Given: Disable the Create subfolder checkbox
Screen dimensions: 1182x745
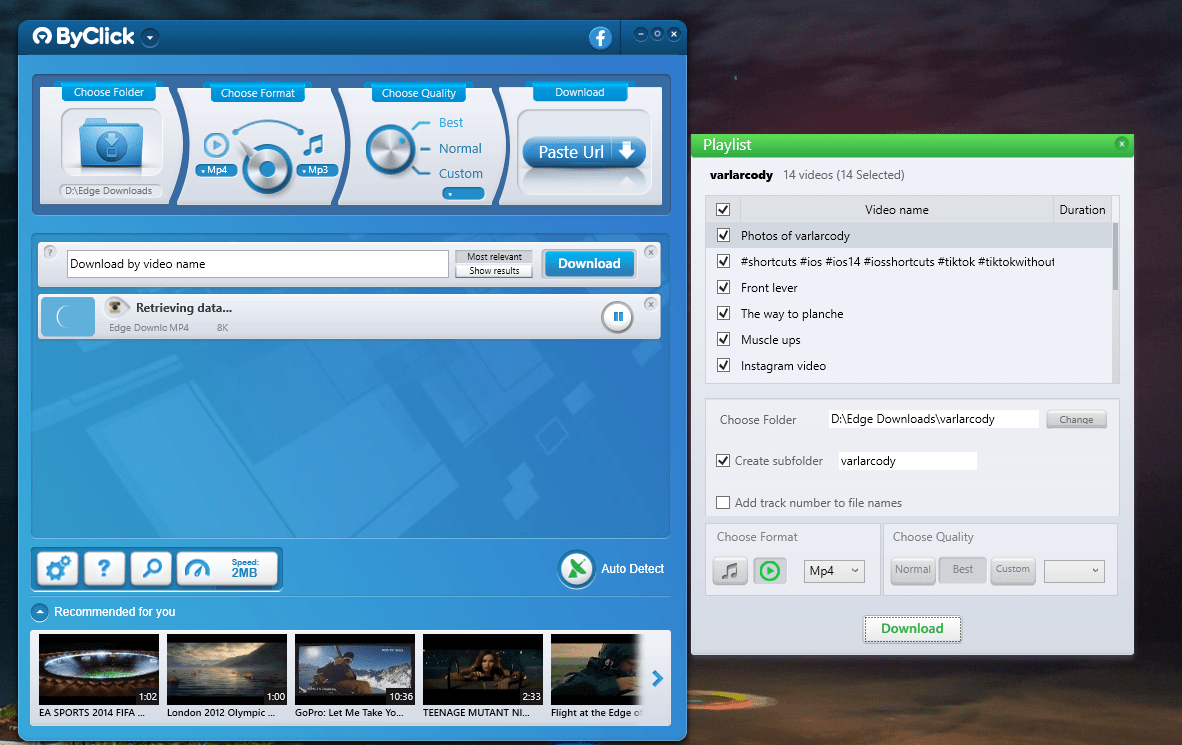Looking at the screenshot, I should click(724, 461).
